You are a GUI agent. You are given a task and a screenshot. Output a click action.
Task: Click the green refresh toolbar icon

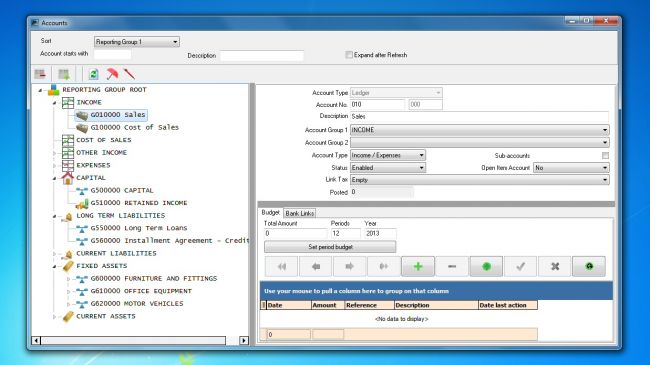(x=94, y=74)
